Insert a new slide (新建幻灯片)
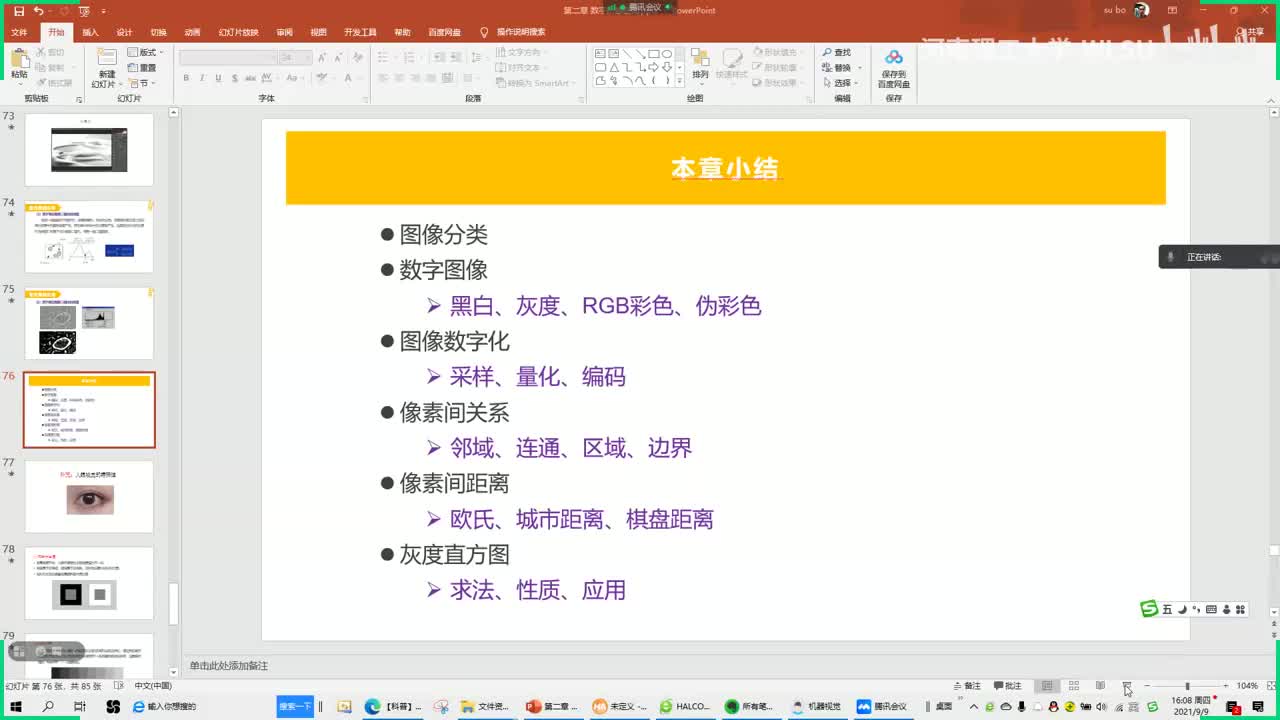The width and height of the screenshot is (1280, 720). [106, 69]
